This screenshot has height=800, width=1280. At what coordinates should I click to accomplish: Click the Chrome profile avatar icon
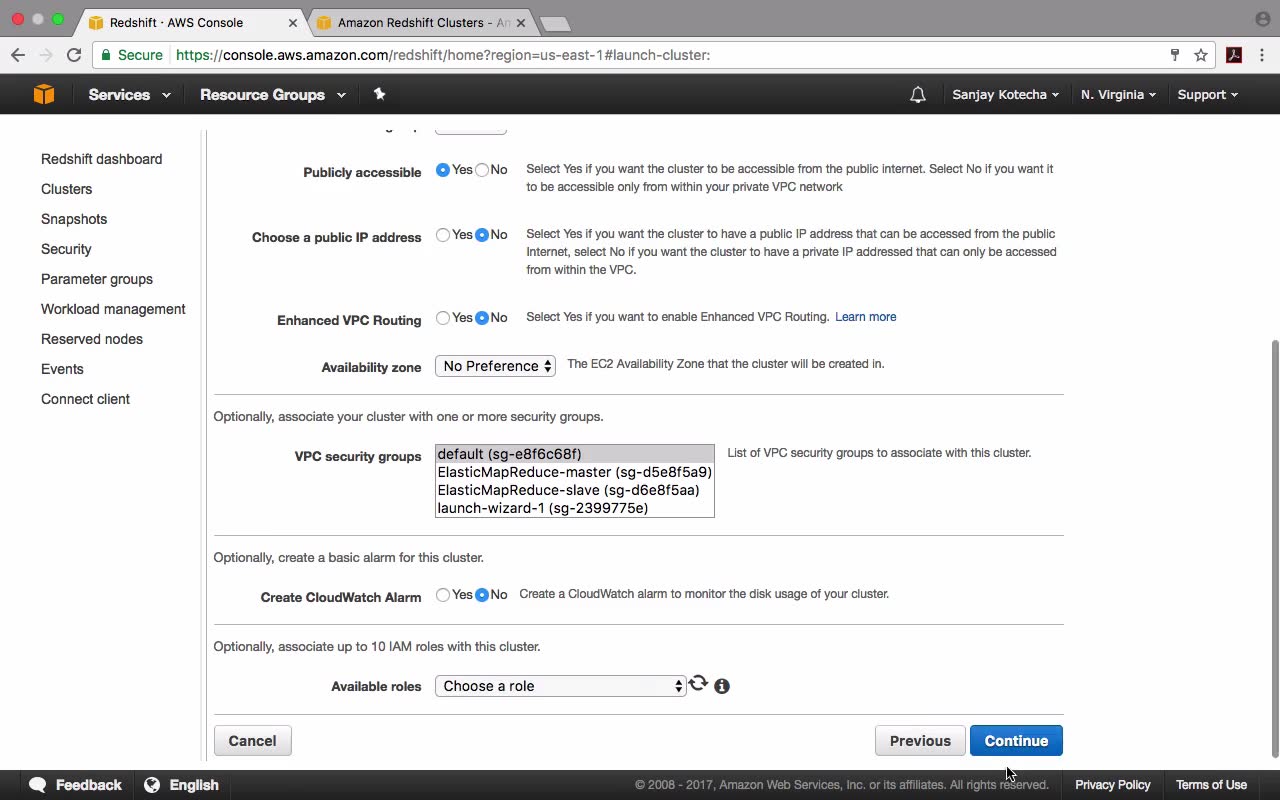tap(1262, 19)
